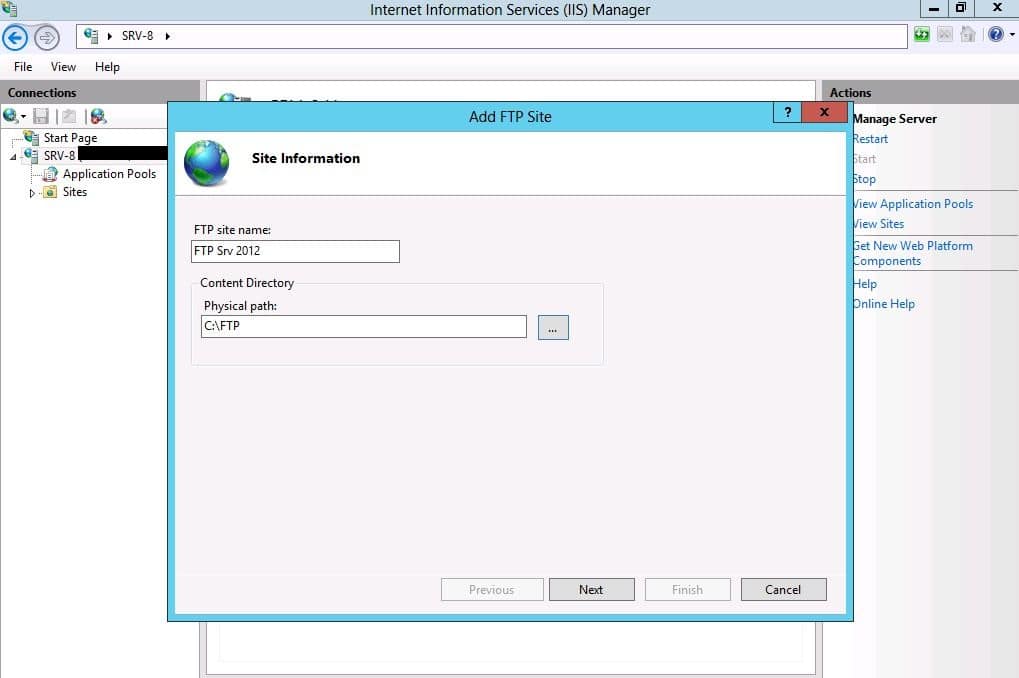The image size is (1019, 678).
Task: Click the breadcrumb arrow before SRV-8
Action: 109,36
